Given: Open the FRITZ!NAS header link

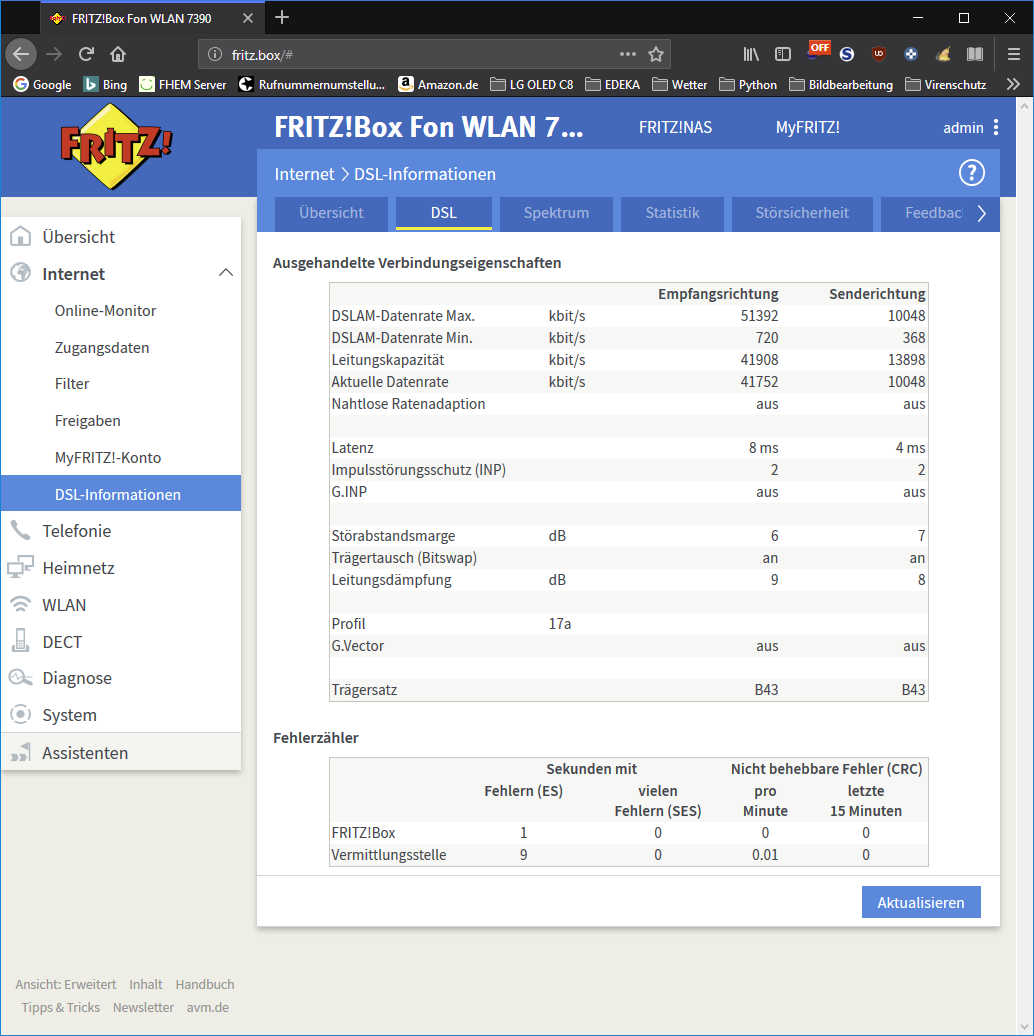Looking at the screenshot, I should (675, 127).
